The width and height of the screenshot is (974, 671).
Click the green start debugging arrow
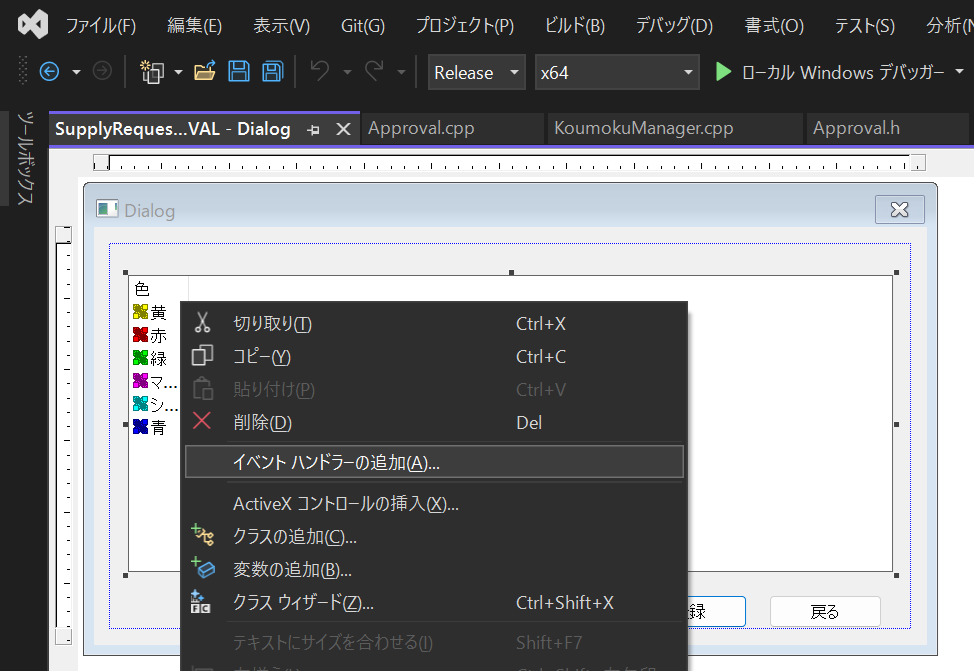coord(723,72)
